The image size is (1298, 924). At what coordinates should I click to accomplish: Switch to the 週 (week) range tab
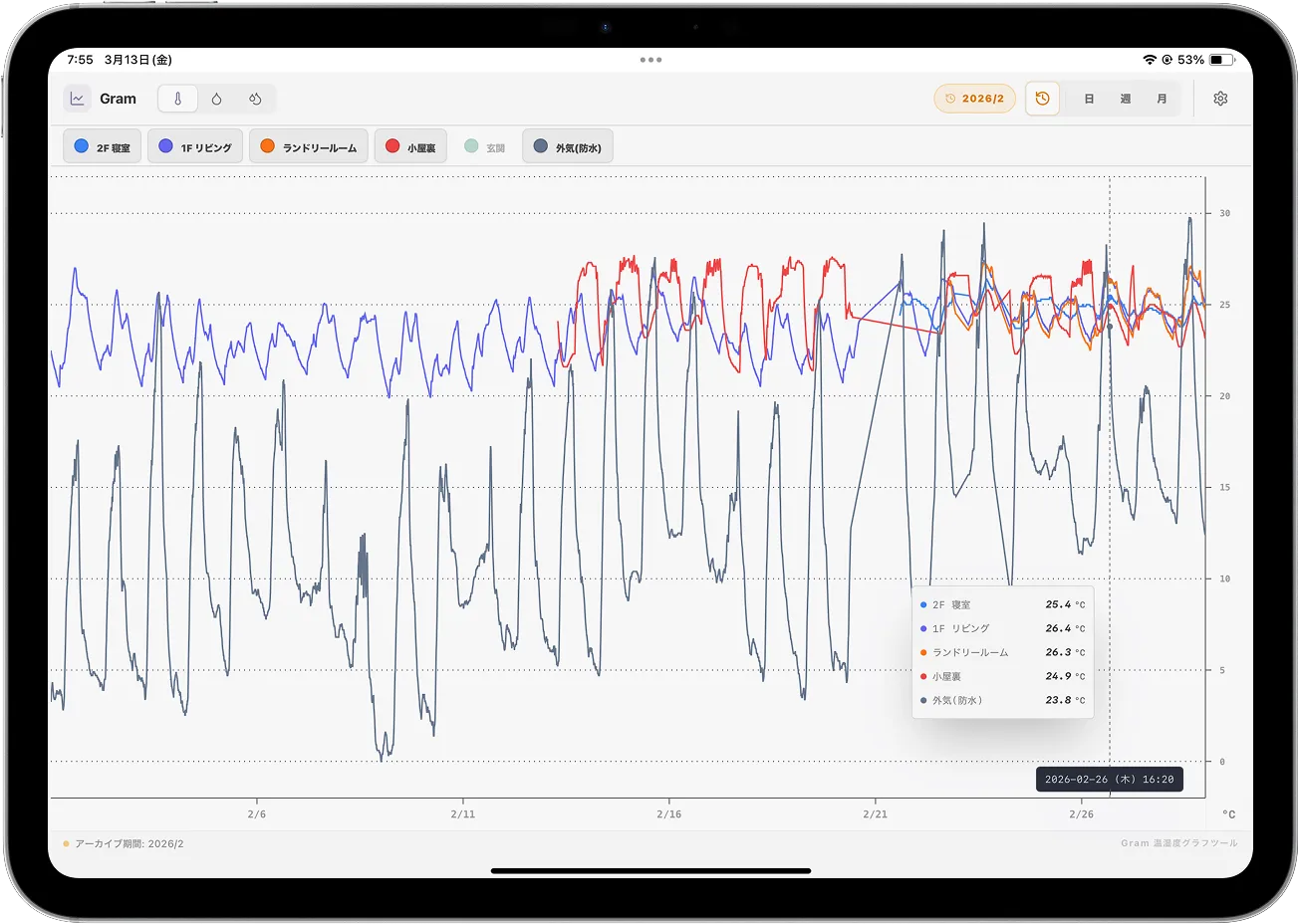click(x=1126, y=99)
